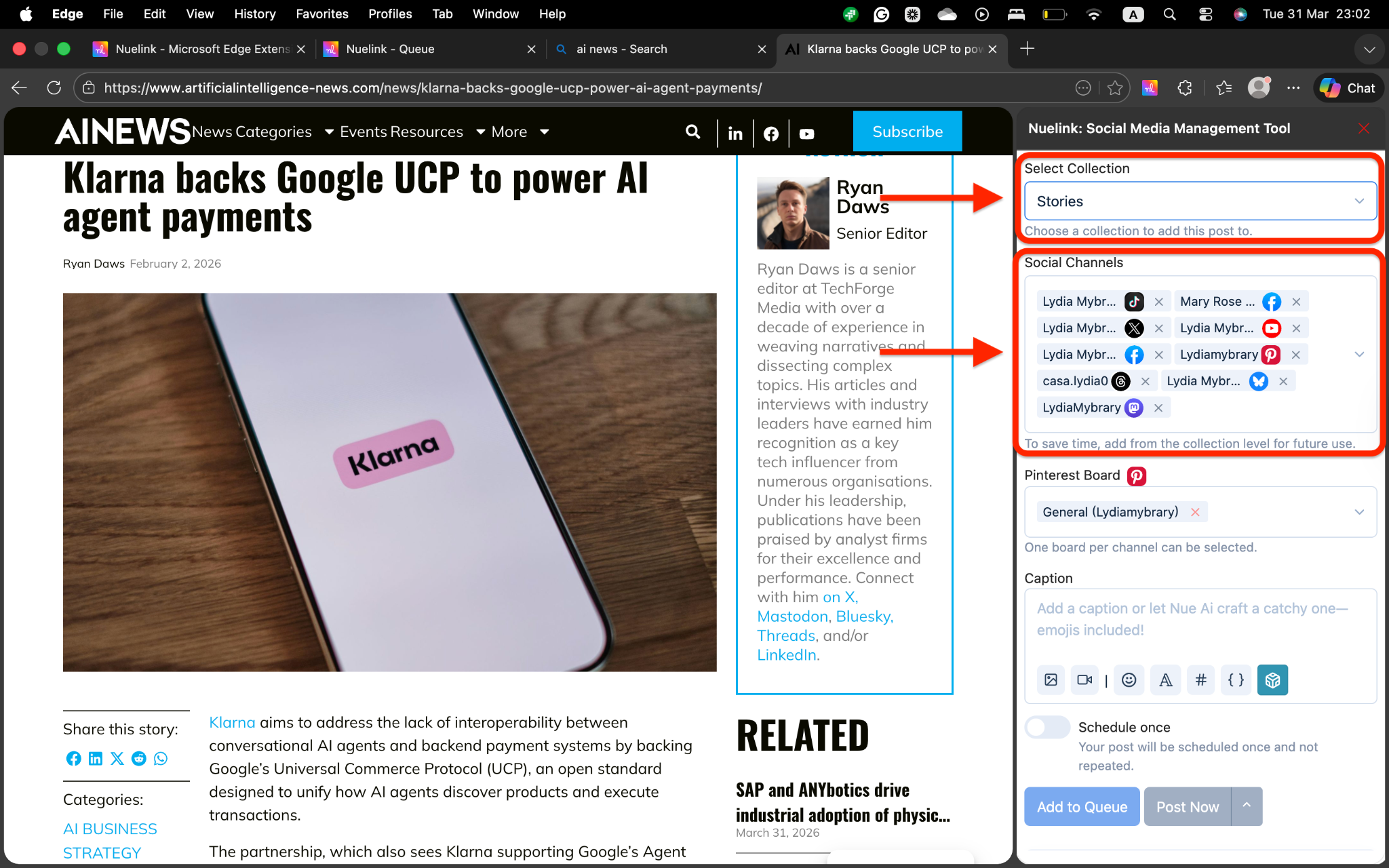Click the Subscribe button

point(907,132)
